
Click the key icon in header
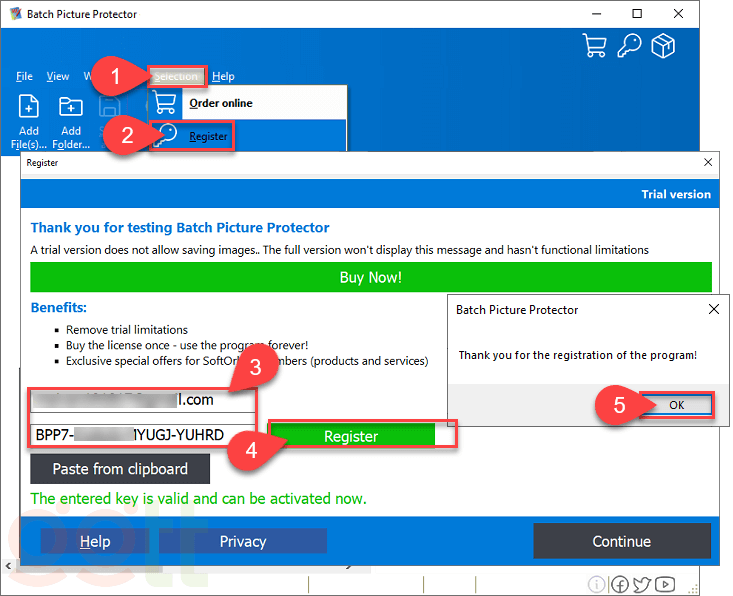[x=628, y=46]
